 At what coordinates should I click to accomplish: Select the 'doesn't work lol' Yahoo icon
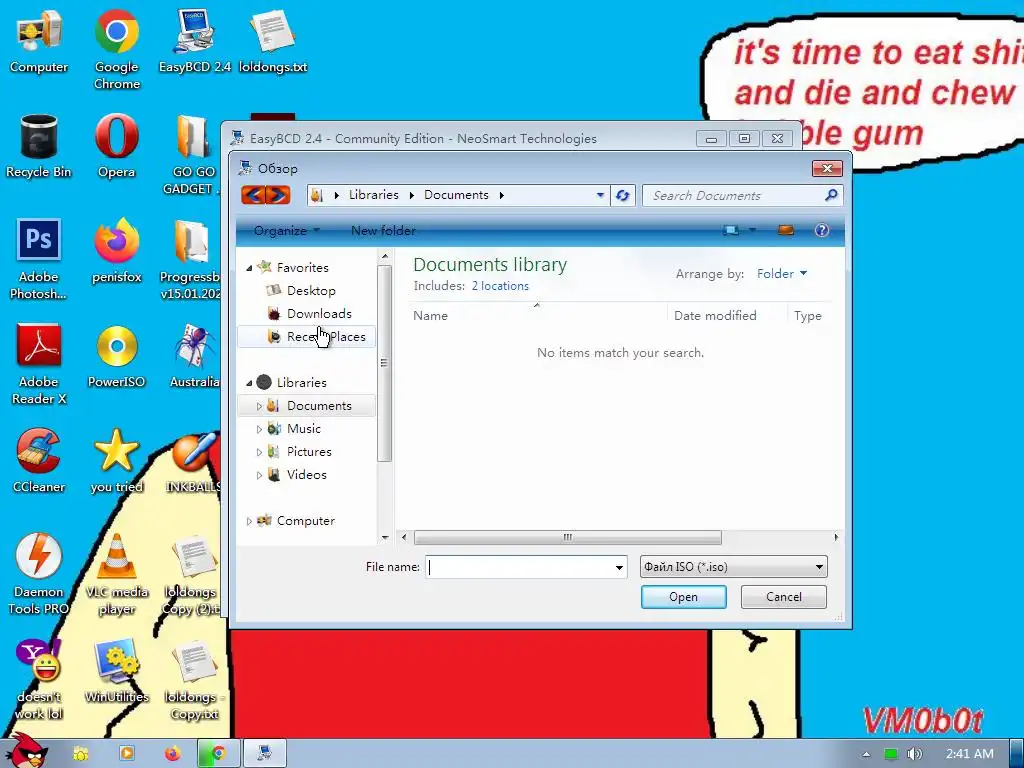pos(39,679)
